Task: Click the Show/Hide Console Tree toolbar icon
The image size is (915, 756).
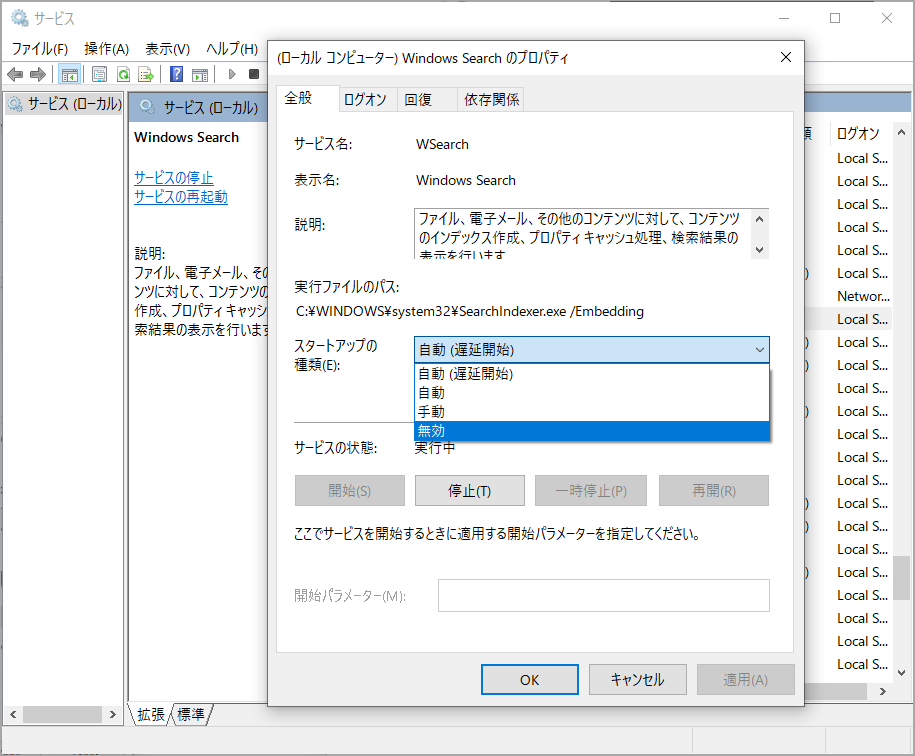Action: pos(70,74)
